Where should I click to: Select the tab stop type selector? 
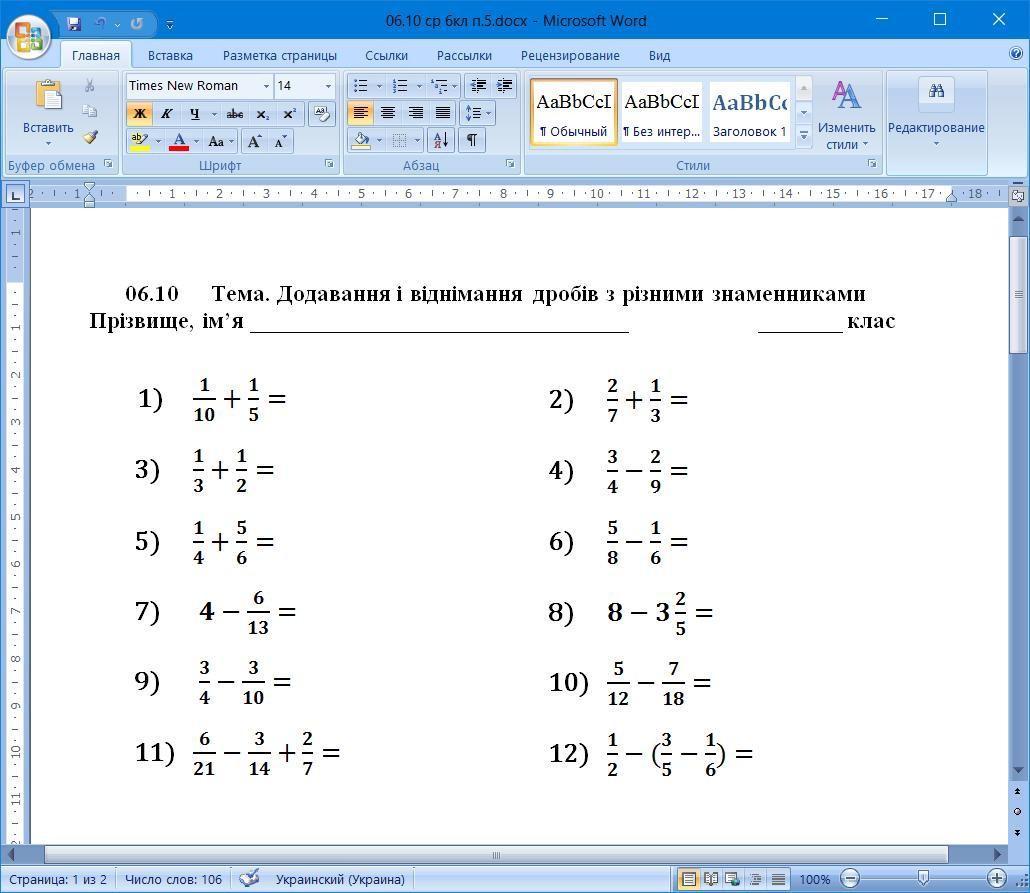(15, 194)
